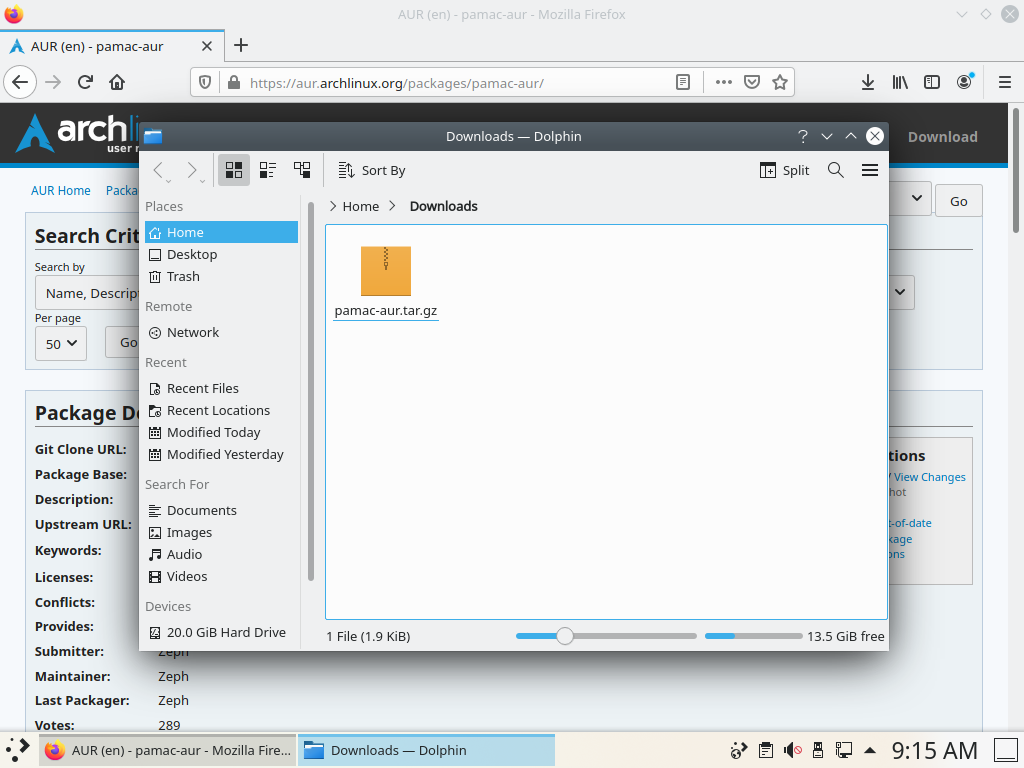This screenshot has width=1024, height=768.
Task: Open Dolphin window help question mark
Action: (x=803, y=136)
